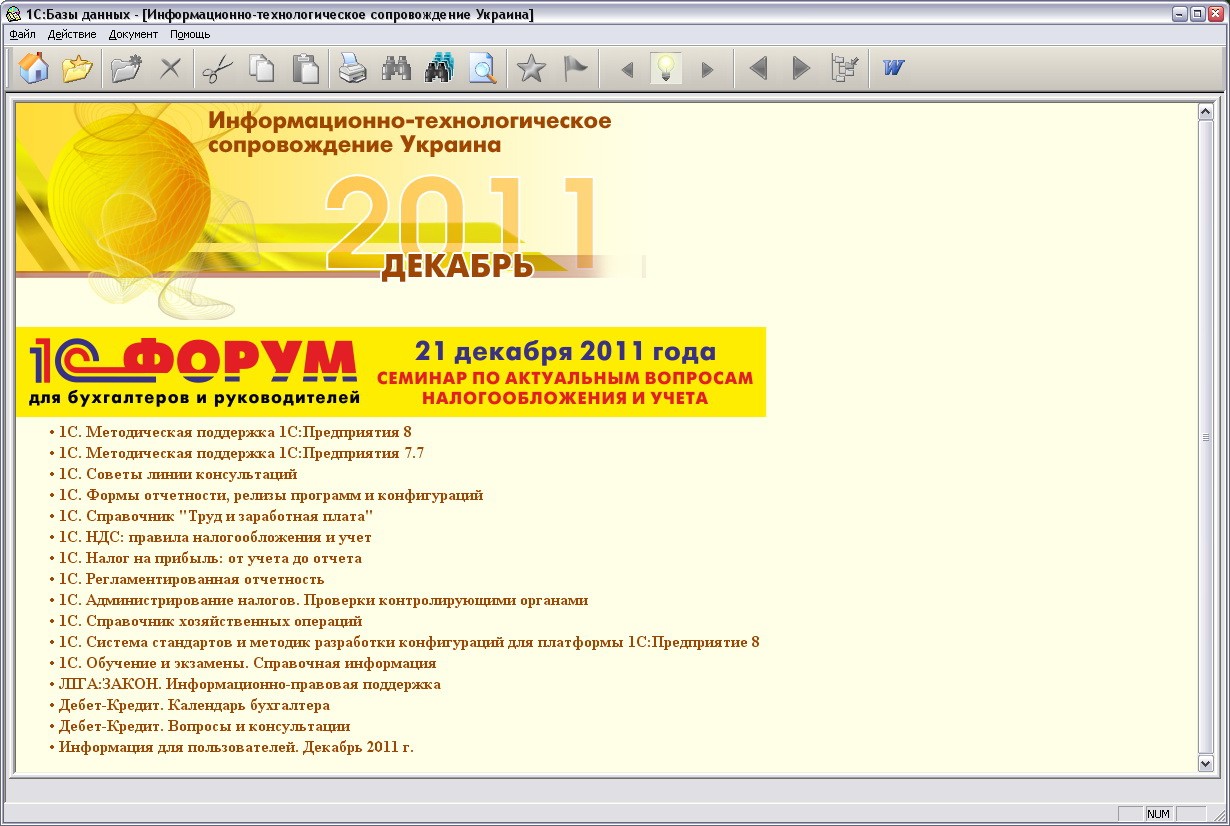Open Регламентированная отчетность link

click(191, 579)
